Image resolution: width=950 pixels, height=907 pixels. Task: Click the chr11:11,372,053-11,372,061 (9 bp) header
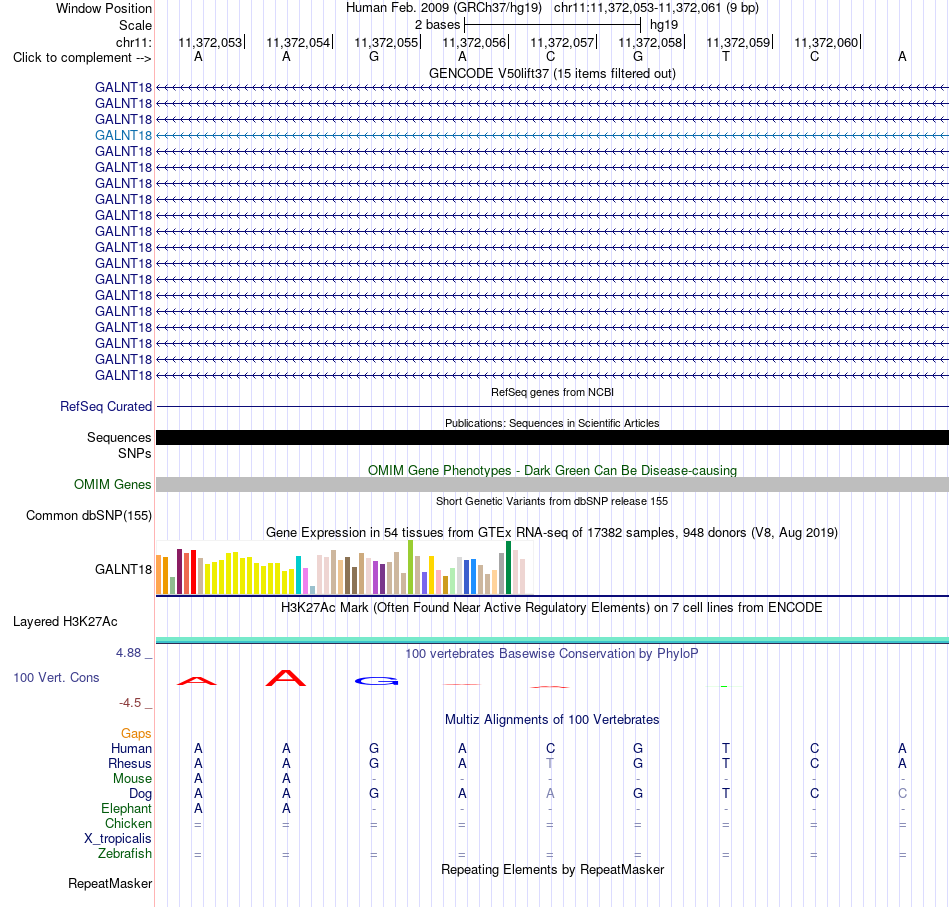(x=656, y=8)
